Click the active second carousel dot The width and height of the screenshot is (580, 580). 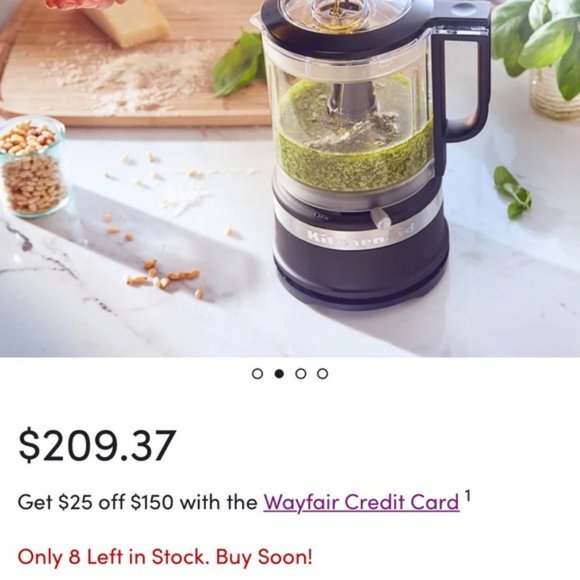click(279, 374)
